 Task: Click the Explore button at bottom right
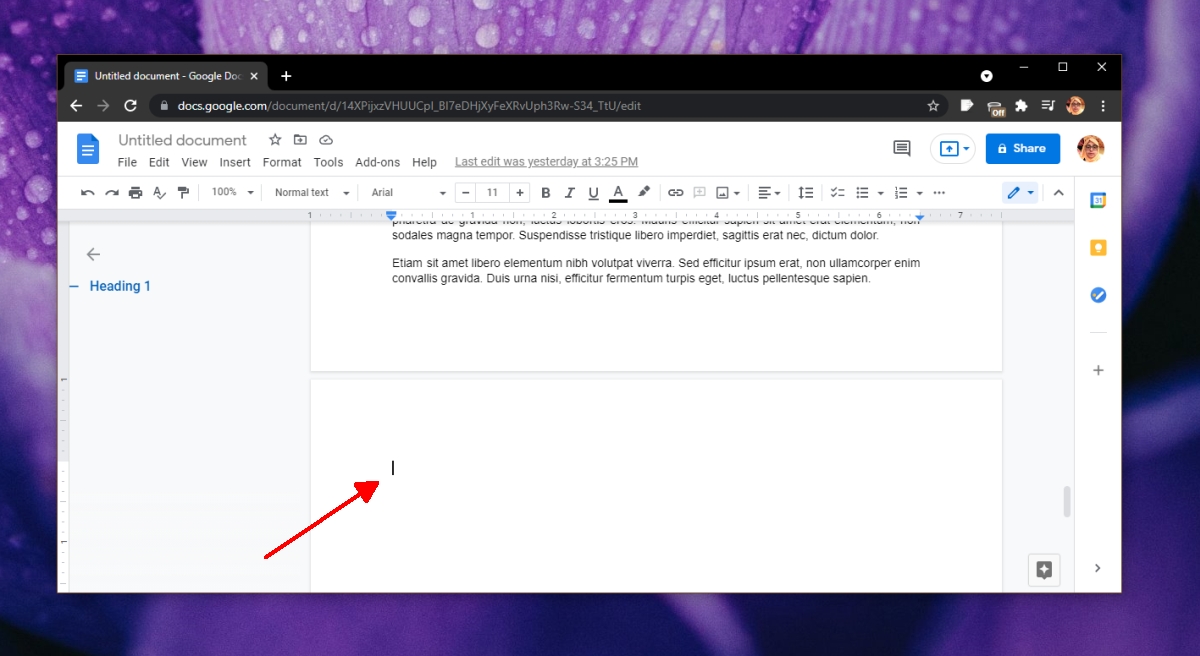(x=1044, y=570)
